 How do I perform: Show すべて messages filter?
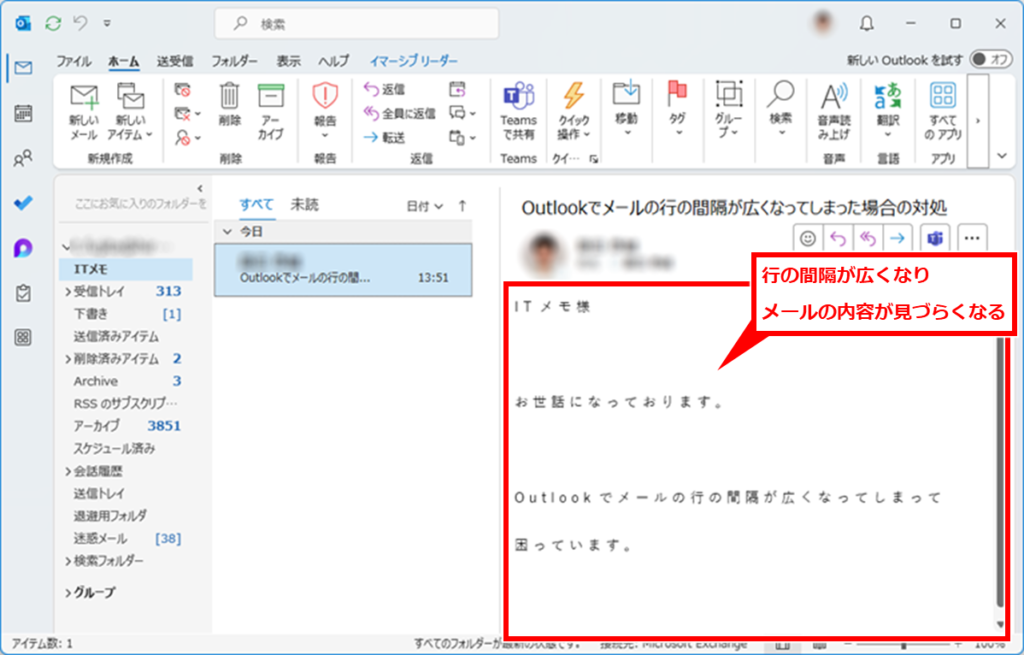coord(256,204)
